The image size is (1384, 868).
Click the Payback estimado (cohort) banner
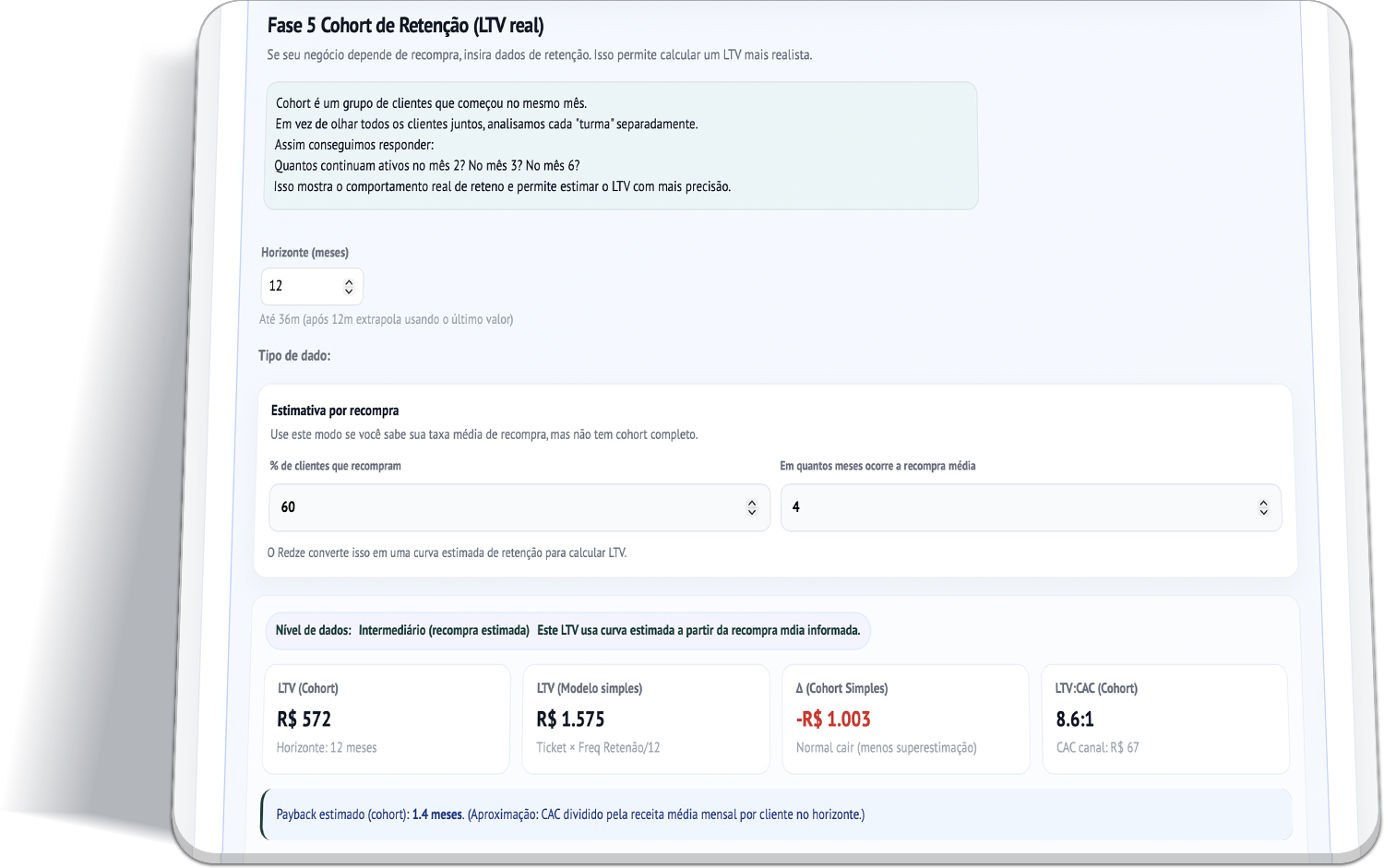pos(775,814)
